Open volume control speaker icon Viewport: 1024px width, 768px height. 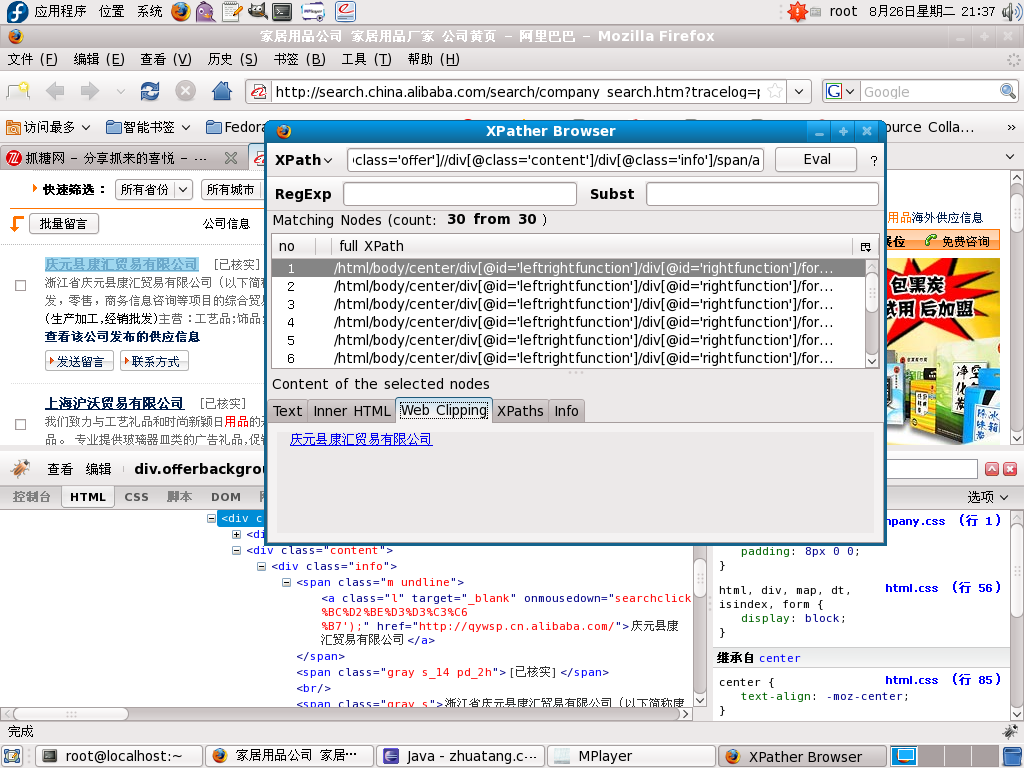click(1011, 12)
